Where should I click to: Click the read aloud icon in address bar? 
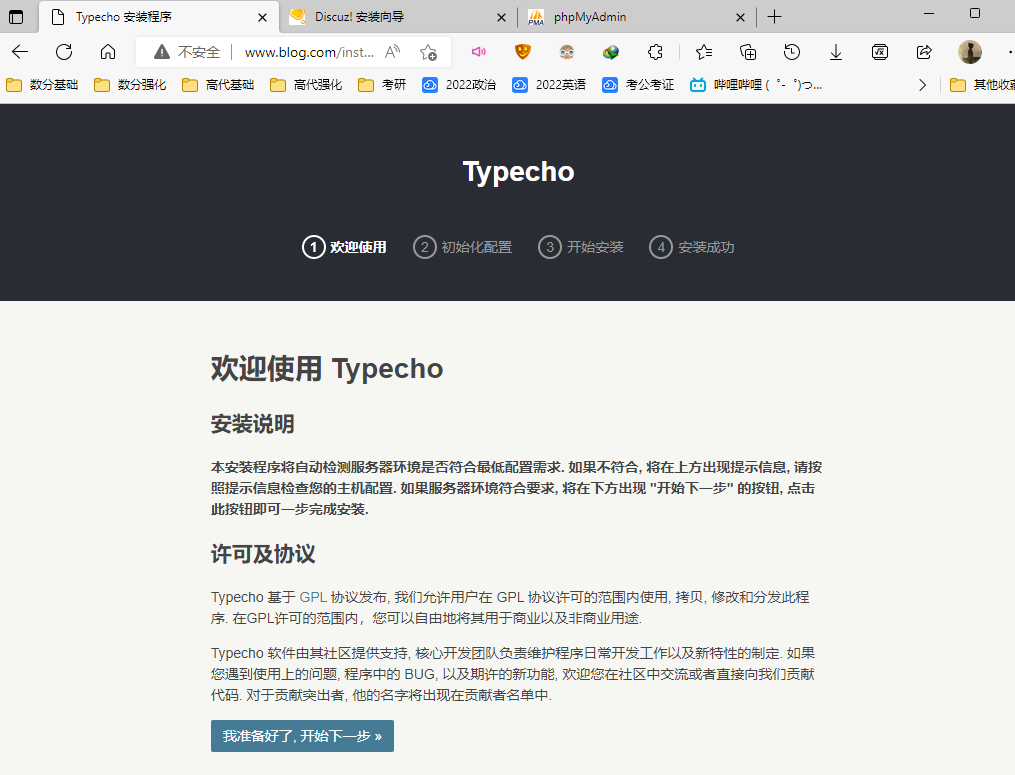click(x=393, y=52)
